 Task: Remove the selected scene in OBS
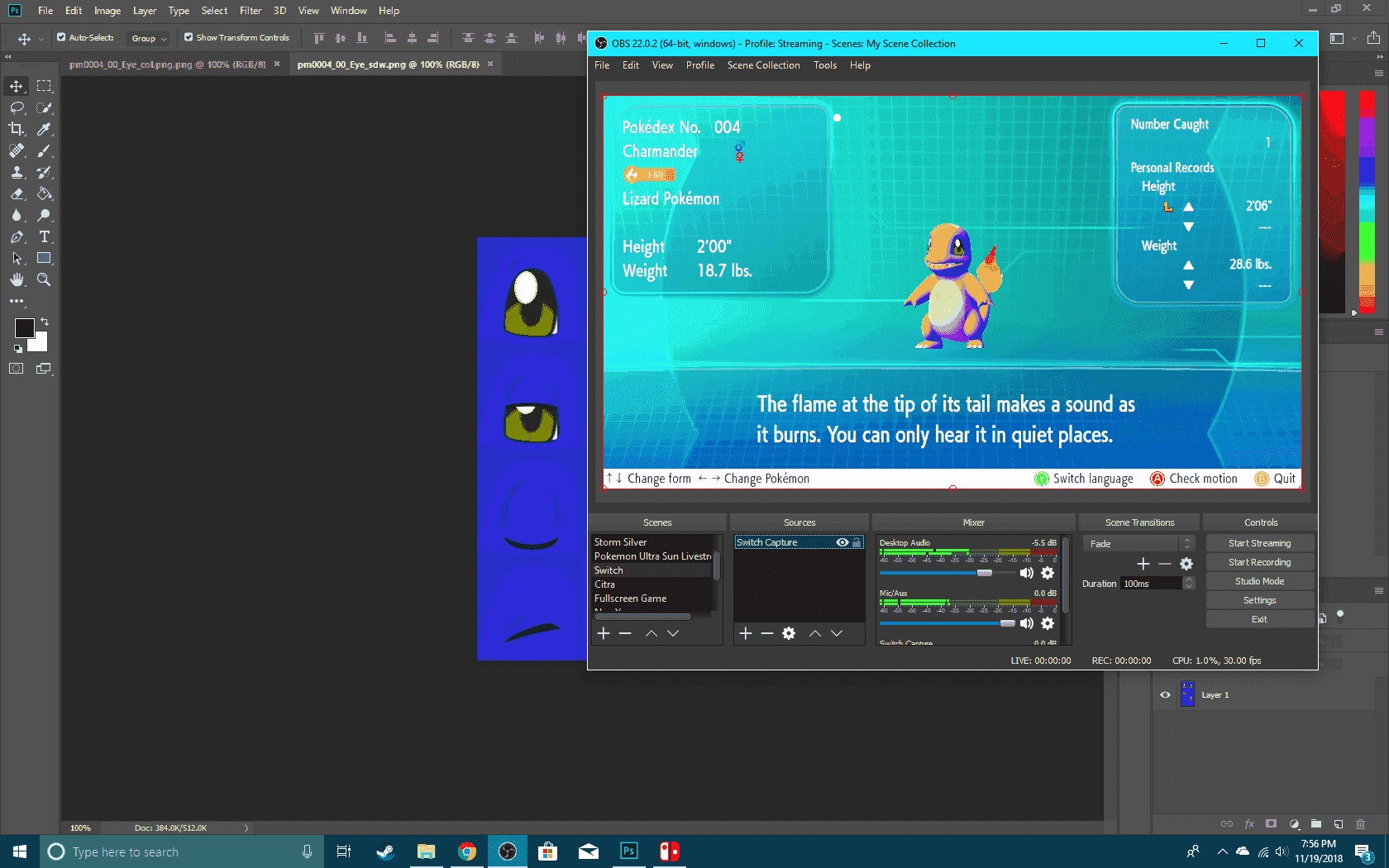tap(625, 633)
